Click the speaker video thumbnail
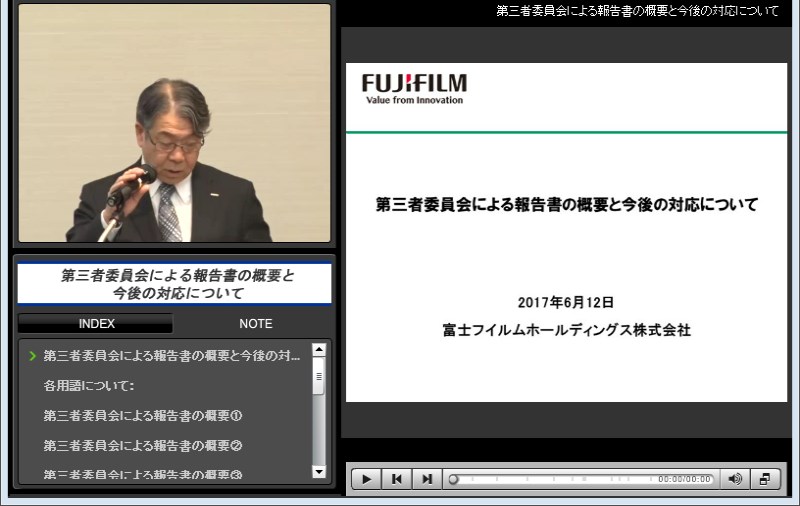Image resolution: width=800 pixels, height=506 pixels. (x=174, y=123)
